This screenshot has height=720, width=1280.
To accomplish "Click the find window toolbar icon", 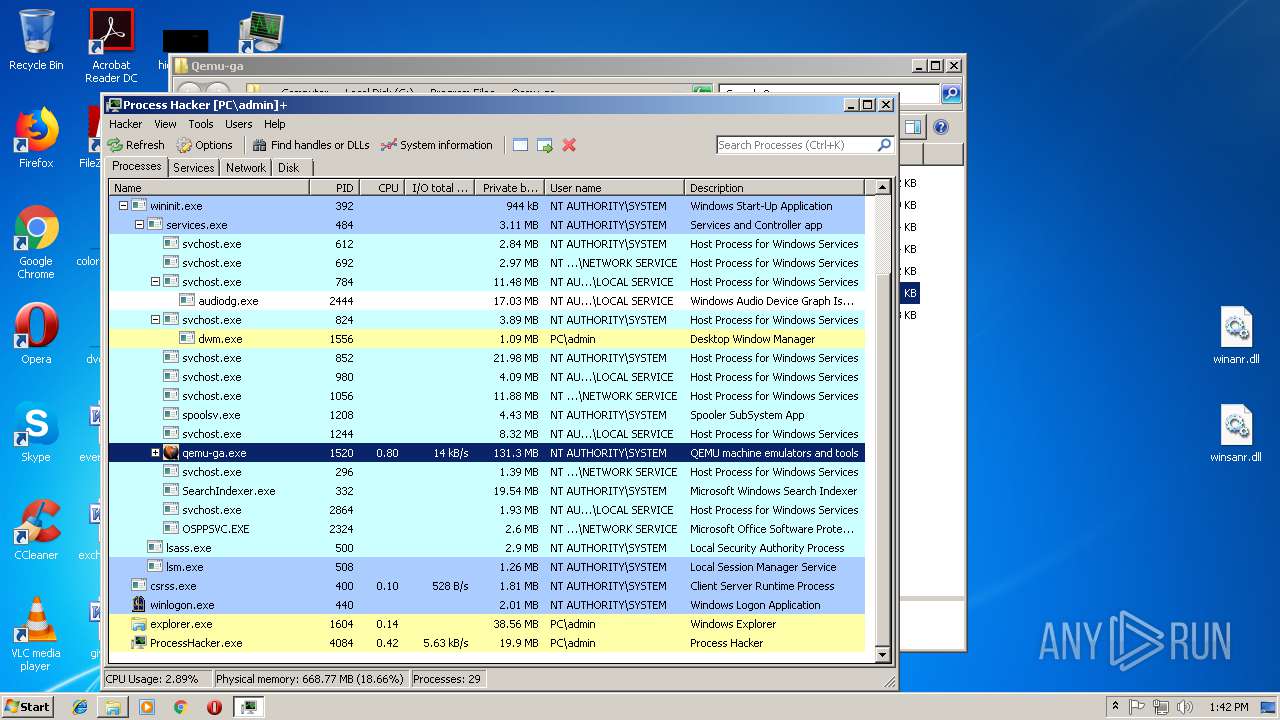I will 520,145.
